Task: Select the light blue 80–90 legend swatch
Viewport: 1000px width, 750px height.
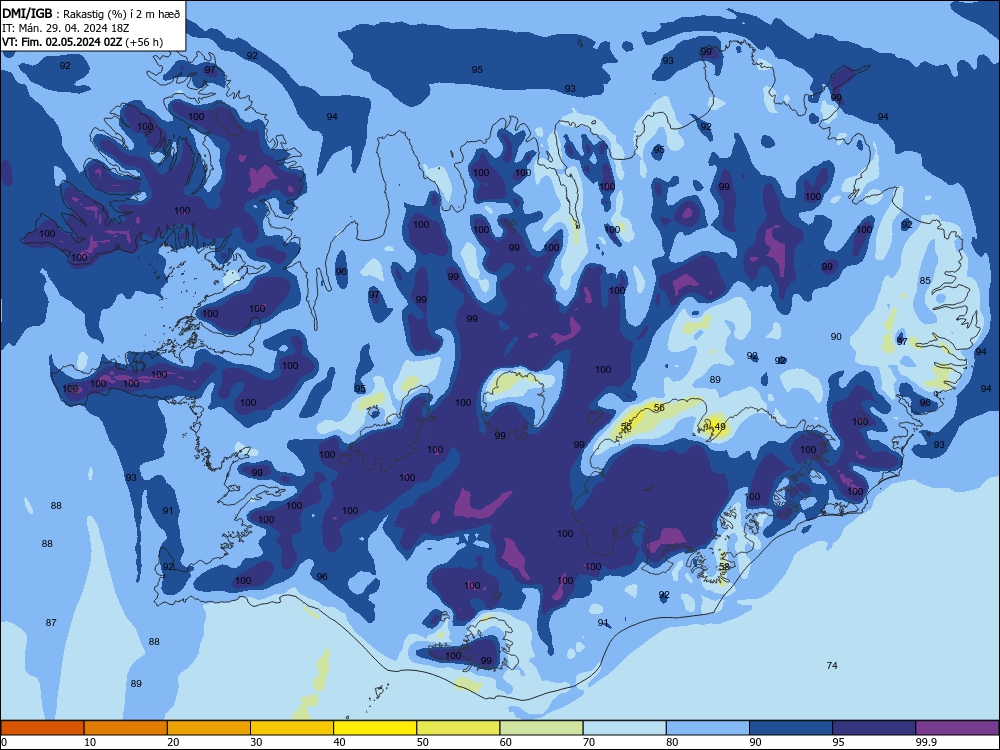Action: 708,728
